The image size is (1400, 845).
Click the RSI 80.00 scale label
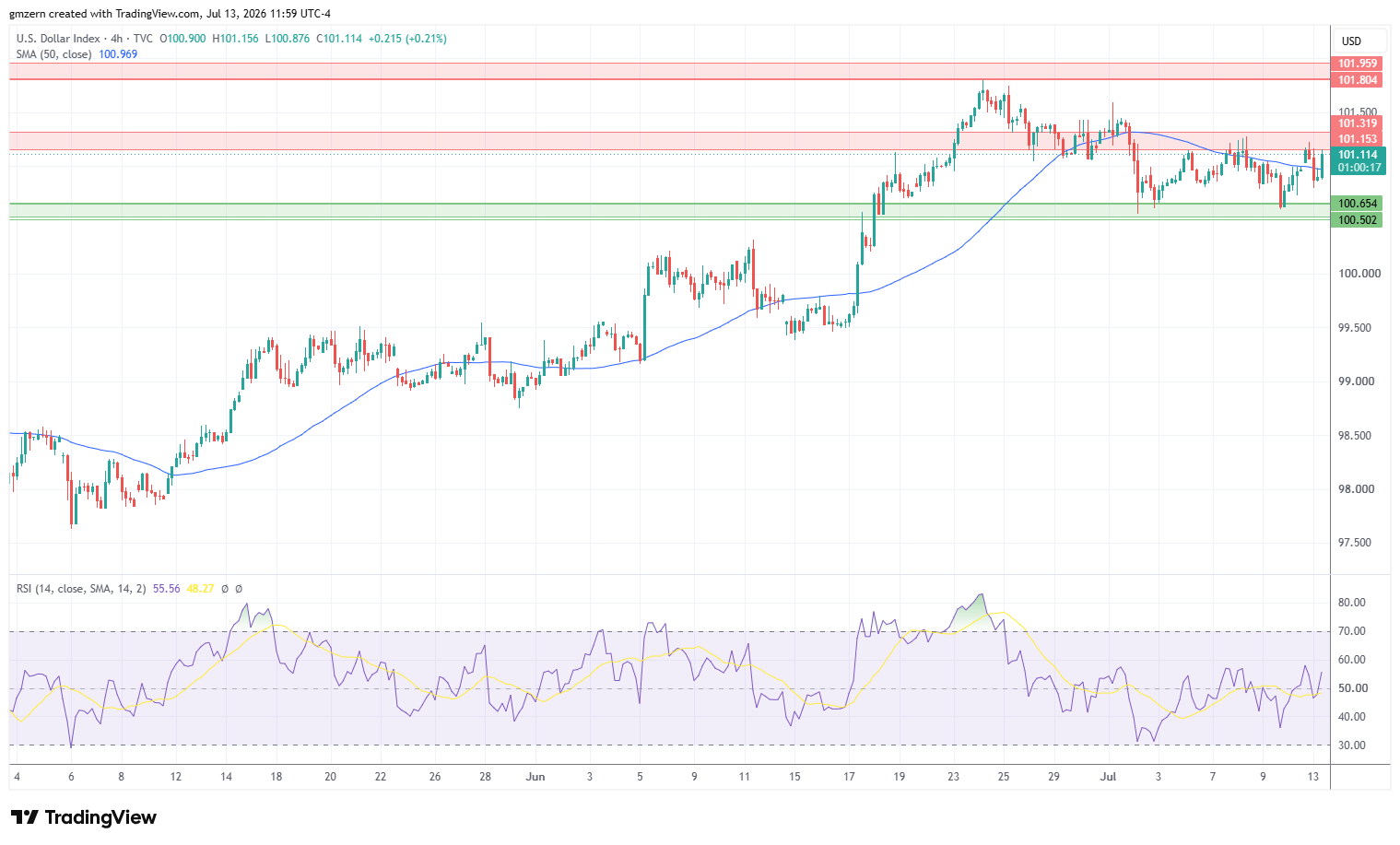[1352, 603]
